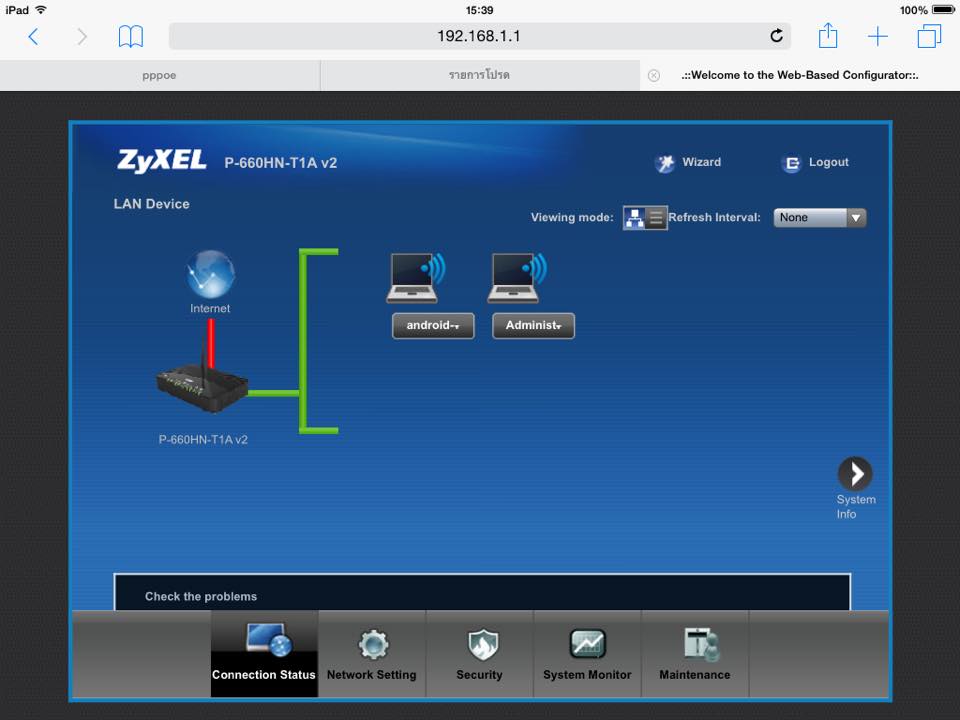Reload the page with the refresh icon
Viewport: 960px width, 720px height.
(x=776, y=36)
